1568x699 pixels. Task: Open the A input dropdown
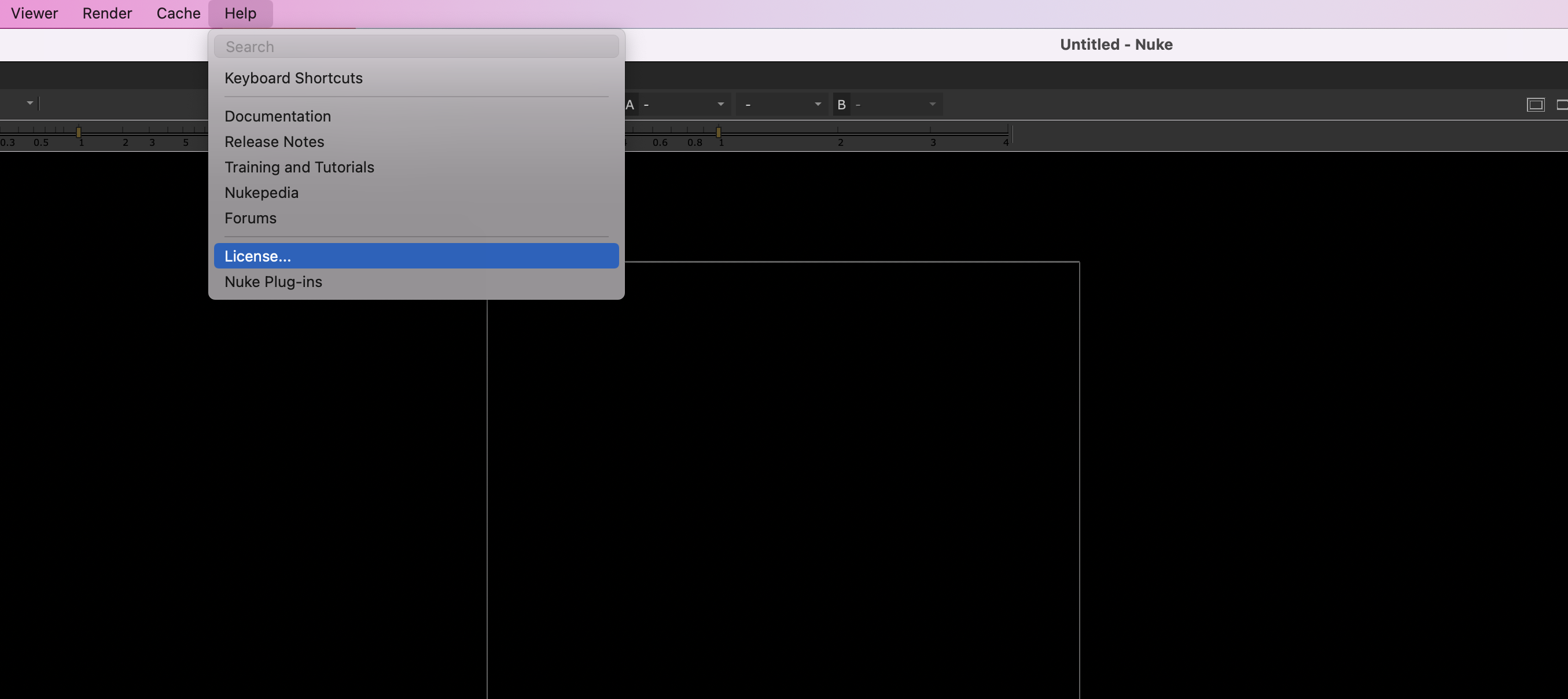click(683, 105)
